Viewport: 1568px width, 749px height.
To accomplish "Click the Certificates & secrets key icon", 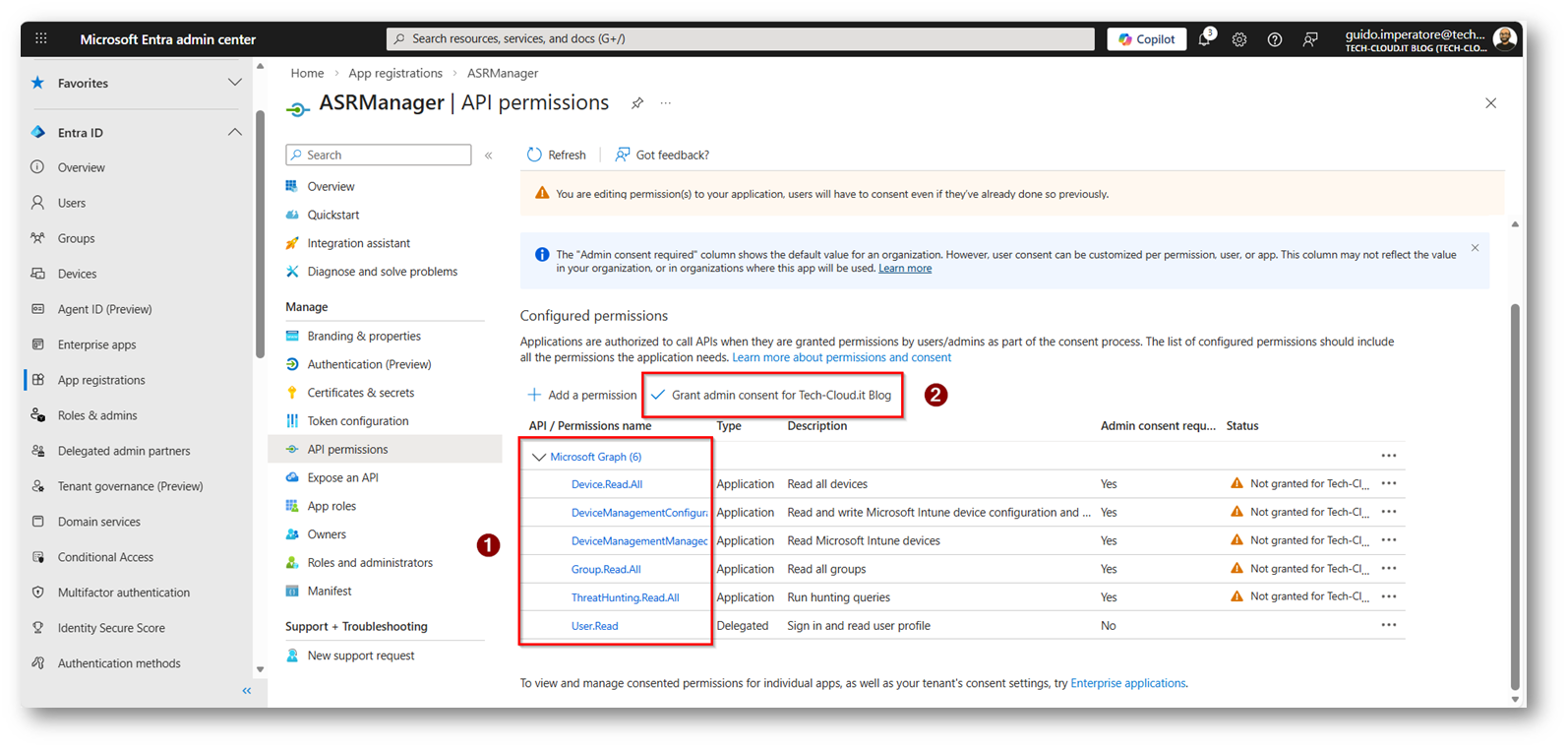I will pyautogui.click(x=292, y=393).
